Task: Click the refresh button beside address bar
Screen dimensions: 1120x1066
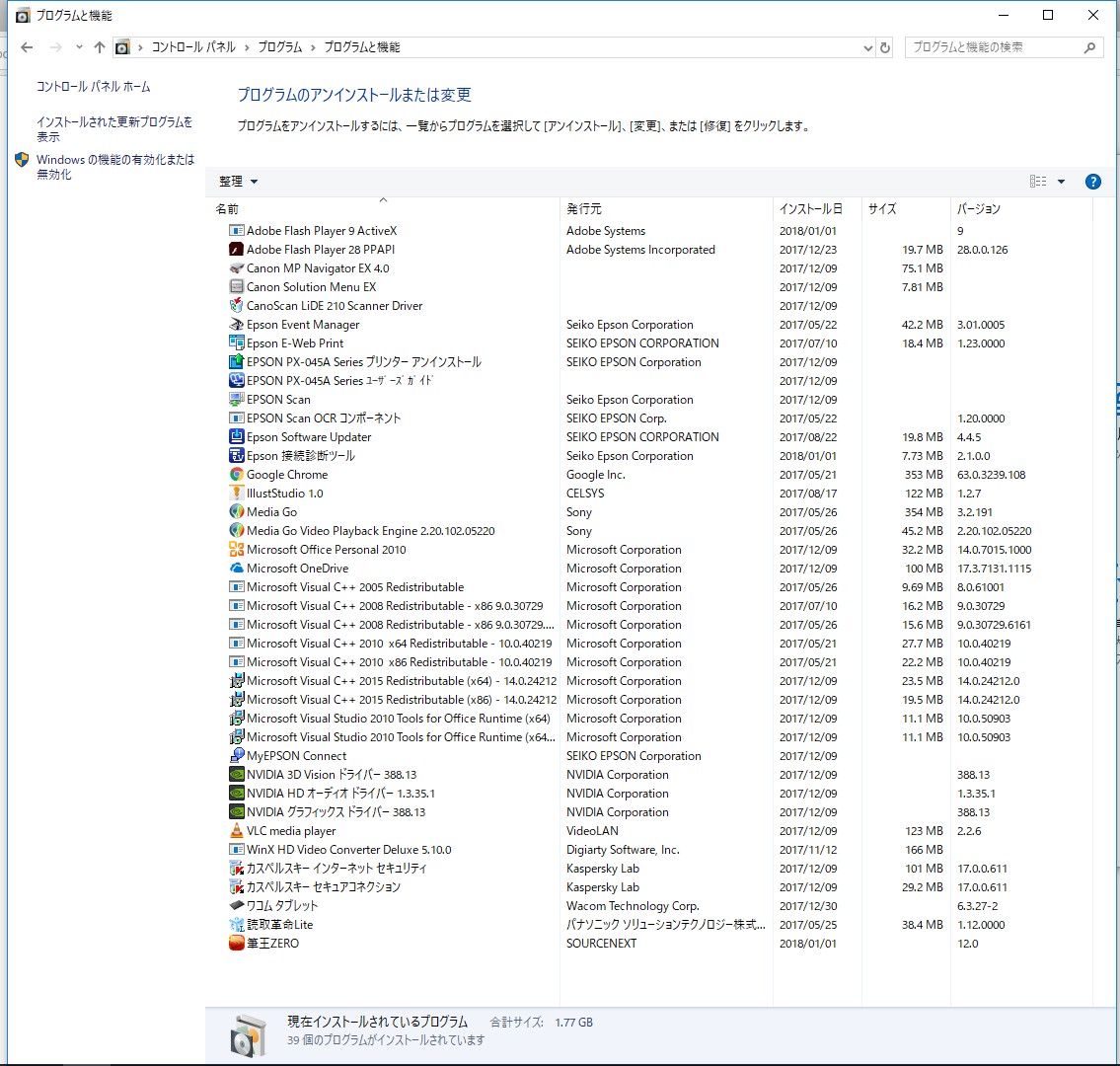Action: (885, 47)
